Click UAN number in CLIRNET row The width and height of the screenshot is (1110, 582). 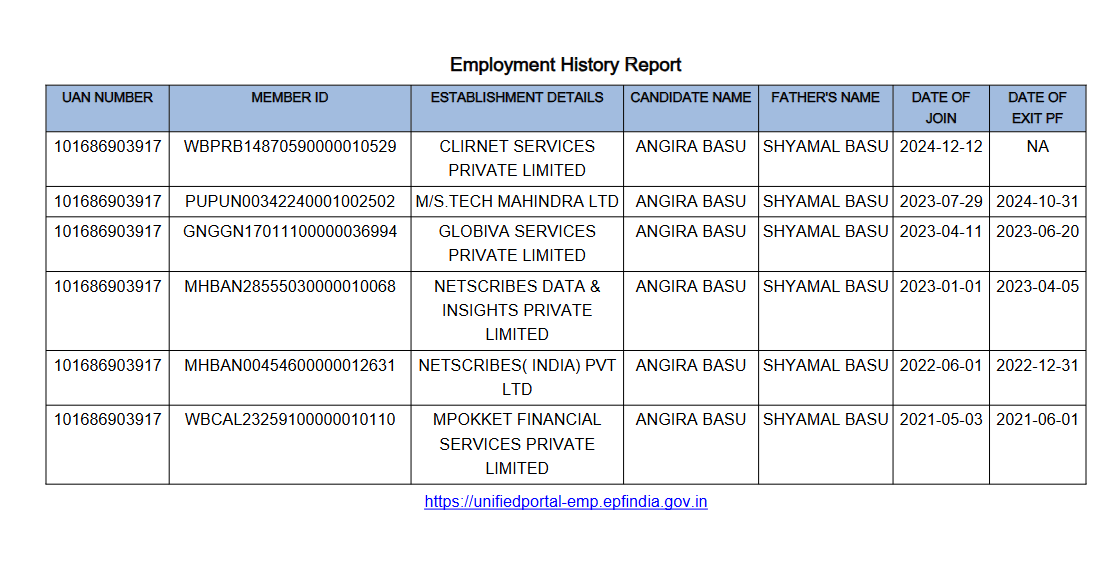click(108, 147)
